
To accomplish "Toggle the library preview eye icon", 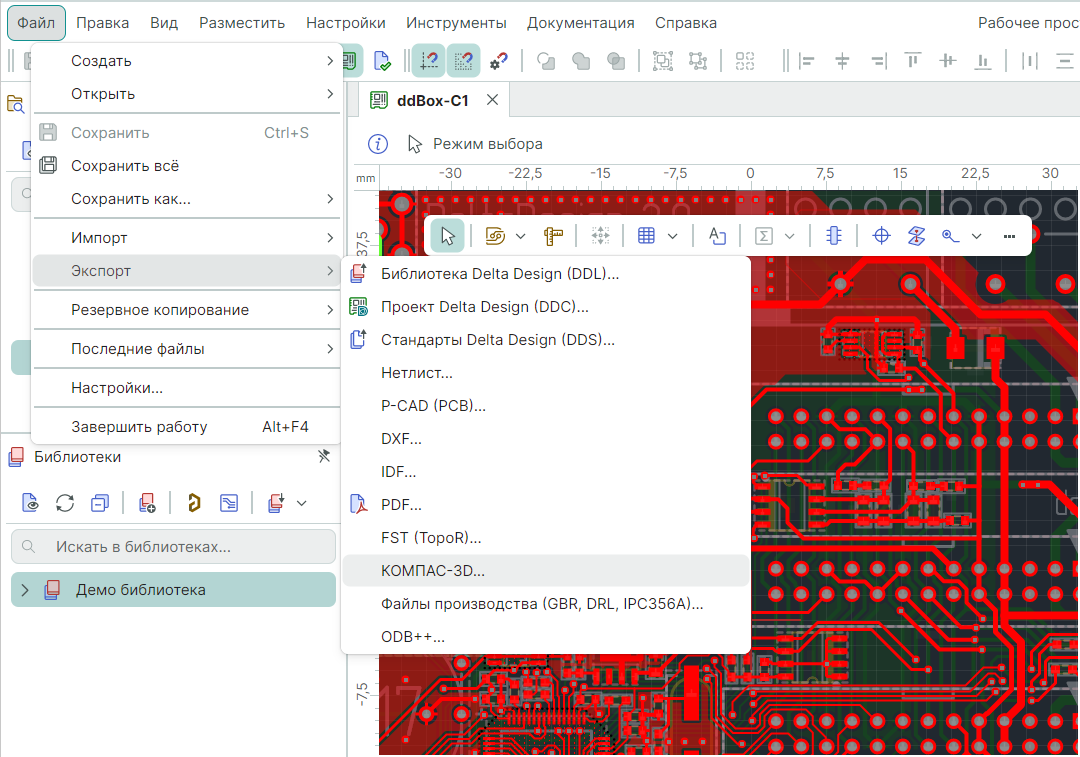I will pyautogui.click(x=31, y=503).
